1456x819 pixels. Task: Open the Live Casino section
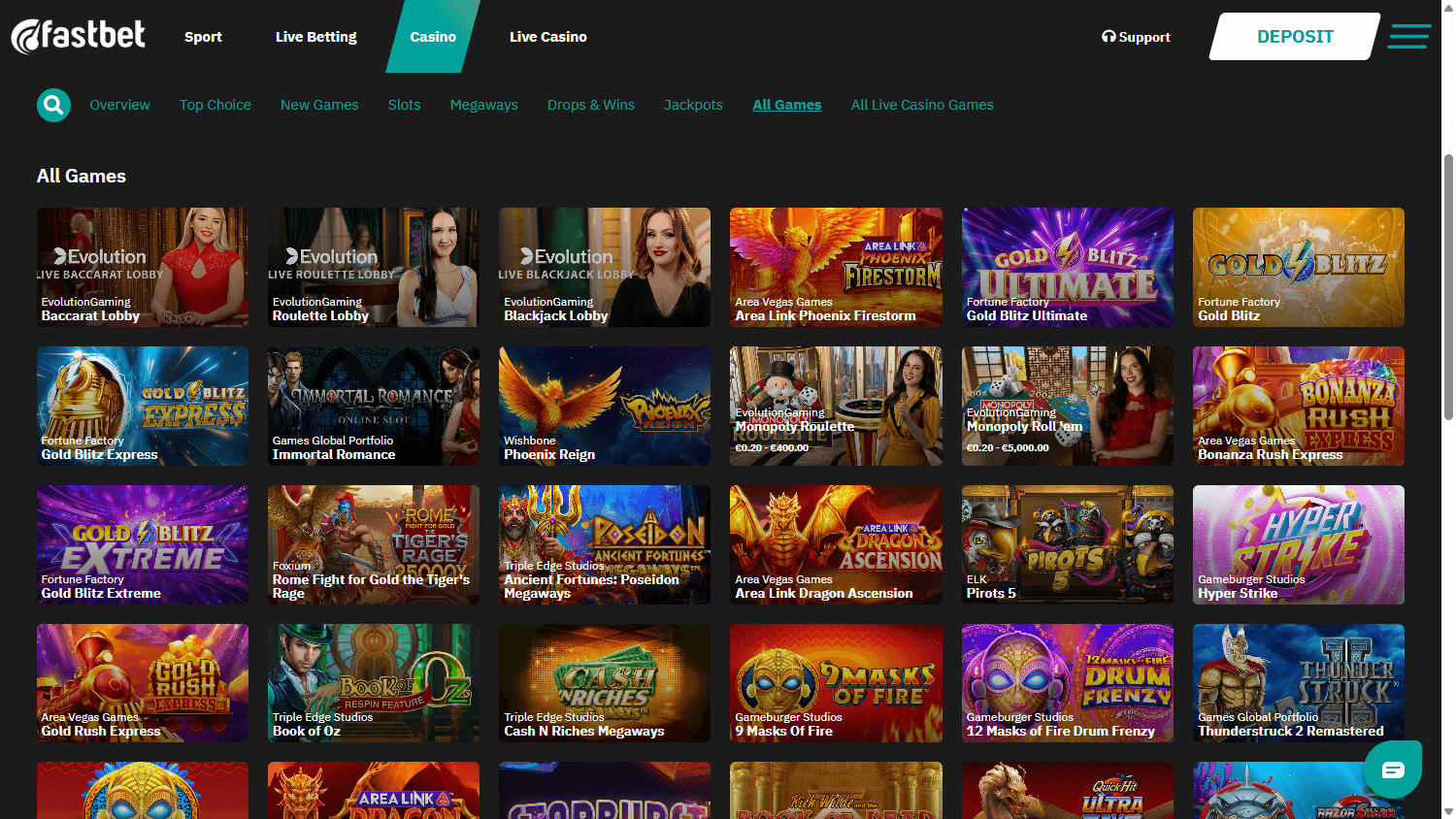[548, 37]
